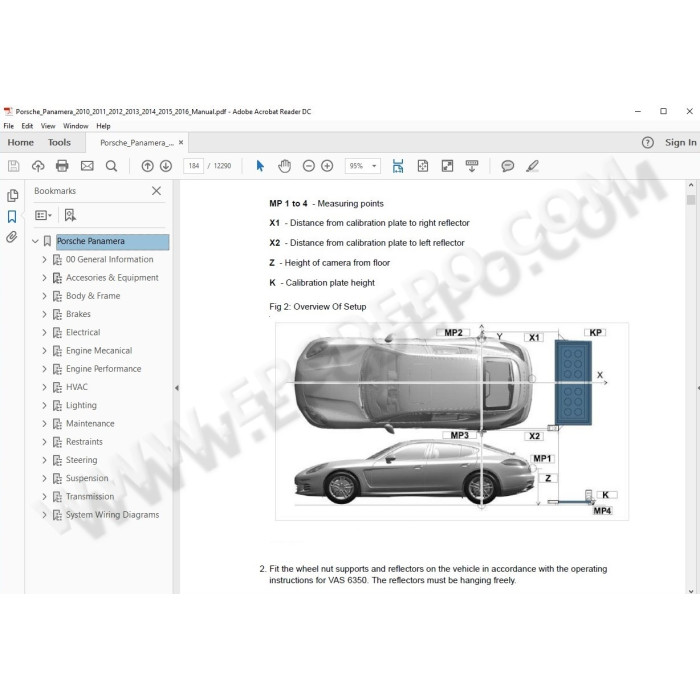The height and width of the screenshot is (700, 700).
Task: Collapse the left navigation pane arrow
Action: tap(177, 388)
